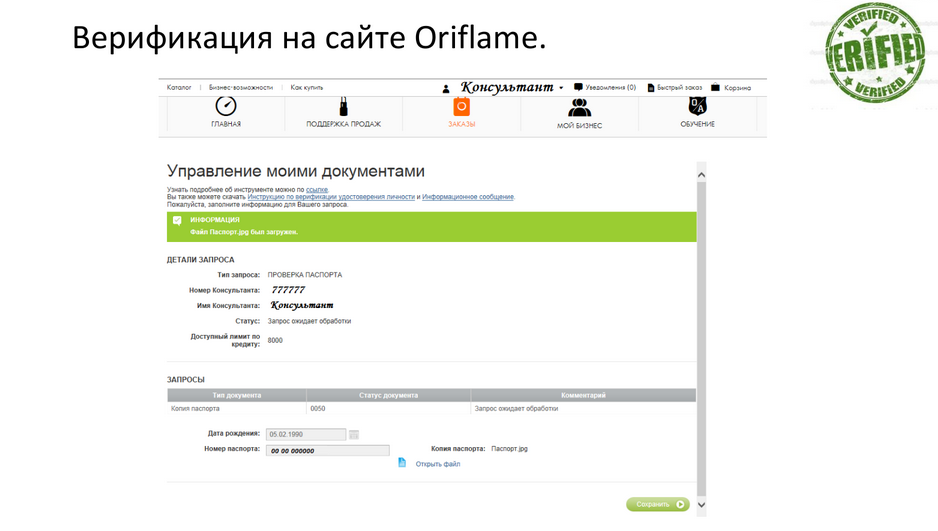Select the ЗАКАЗЫ tab label
The image size is (938, 531).
pos(461,124)
